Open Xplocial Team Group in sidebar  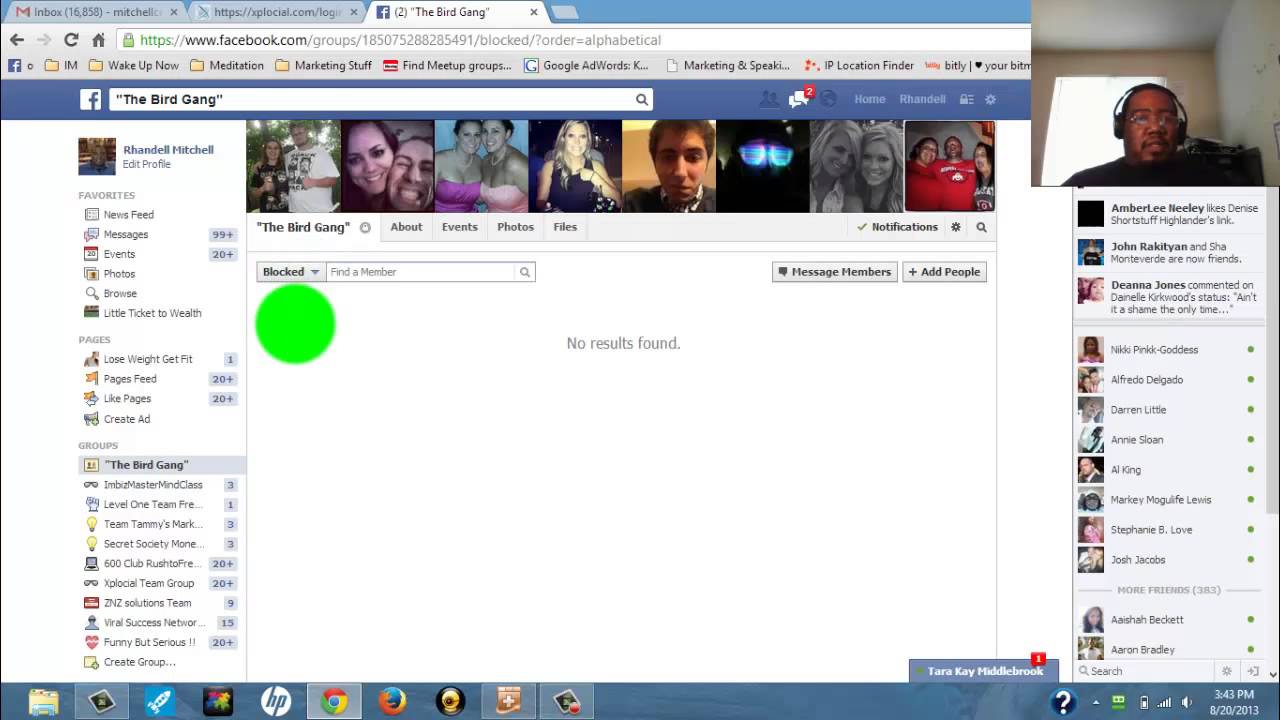click(149, 583)
